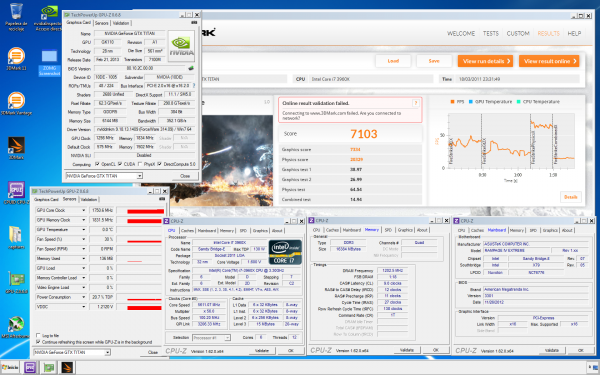Viewport: 600px width, 375px height.
Task: Open the 3DMark Vantage desktop icon
Action: click(16, 103)
